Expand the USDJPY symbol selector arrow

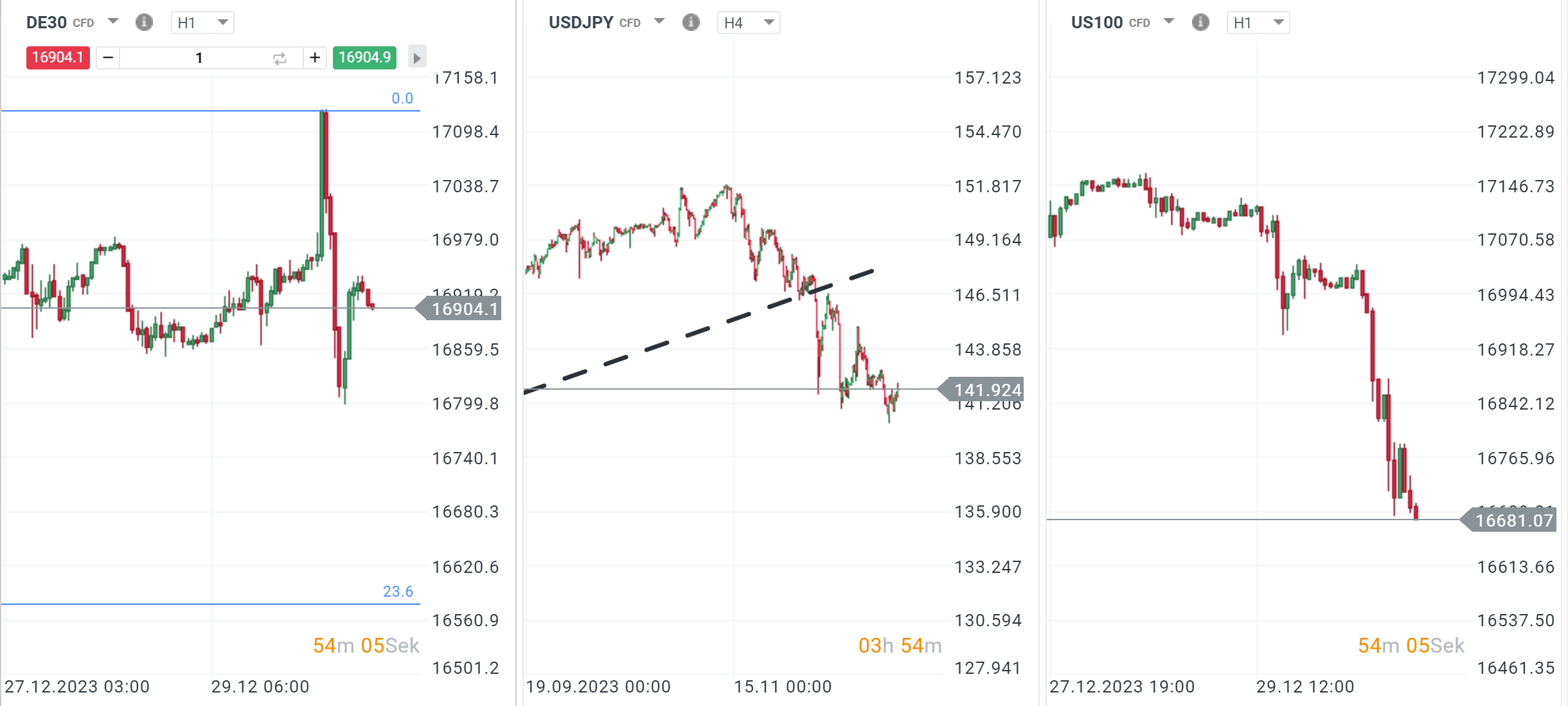[x=659, y=21]
